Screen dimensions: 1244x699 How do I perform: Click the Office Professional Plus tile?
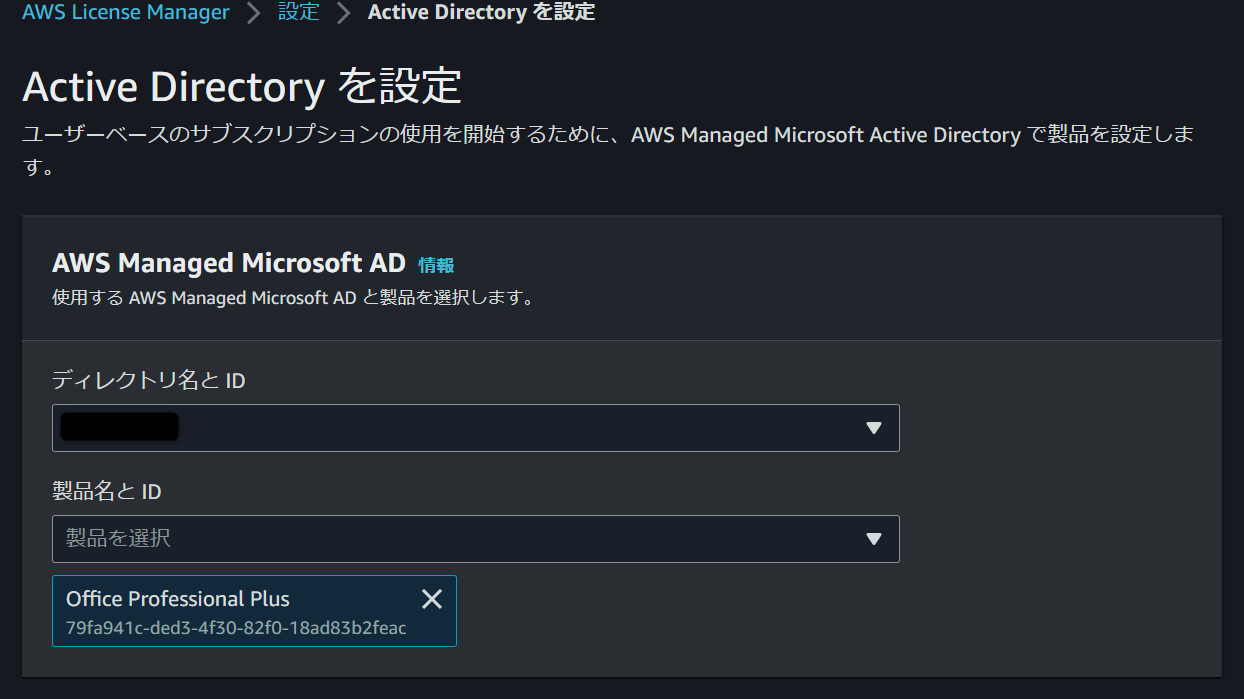tap(254, 611)
